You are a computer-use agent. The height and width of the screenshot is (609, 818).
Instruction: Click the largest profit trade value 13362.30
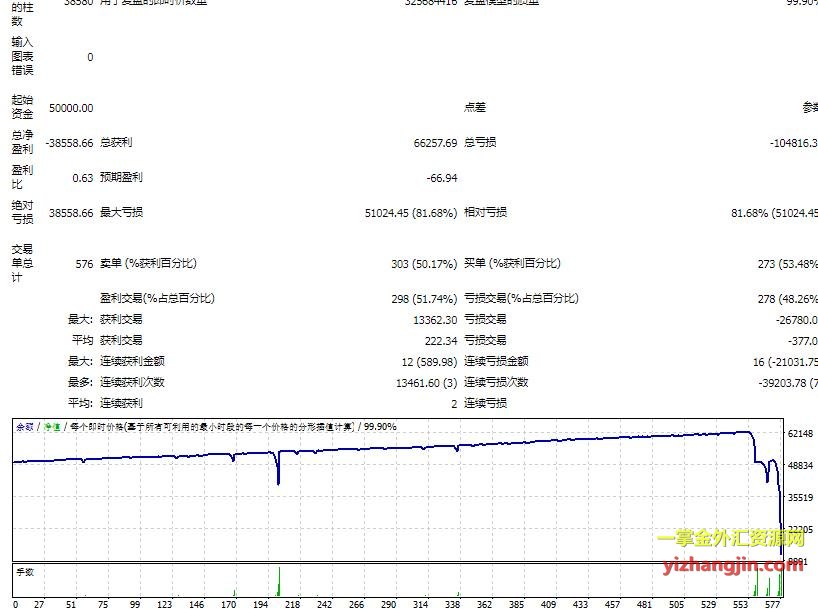click(434, 320)
